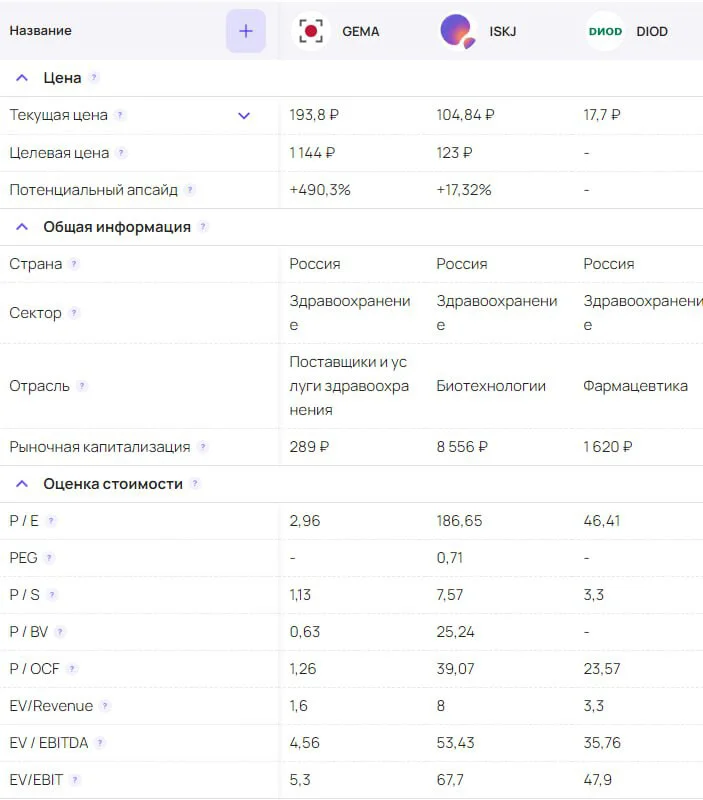Click the Название column header
Viewport: 703px width, 800px height.
pos(40,31)
